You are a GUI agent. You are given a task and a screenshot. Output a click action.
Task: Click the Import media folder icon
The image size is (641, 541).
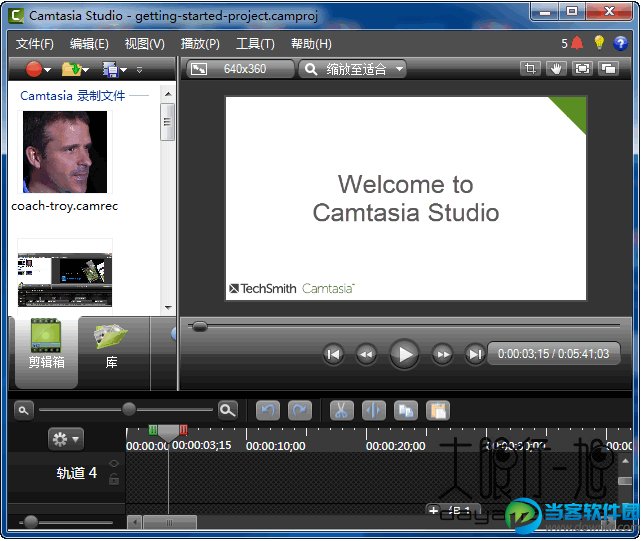click(71, 69)
